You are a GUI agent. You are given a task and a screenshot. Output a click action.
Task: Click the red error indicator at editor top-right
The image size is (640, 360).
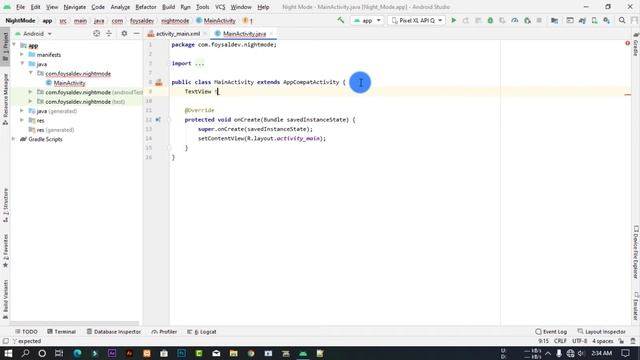point(627,43)
